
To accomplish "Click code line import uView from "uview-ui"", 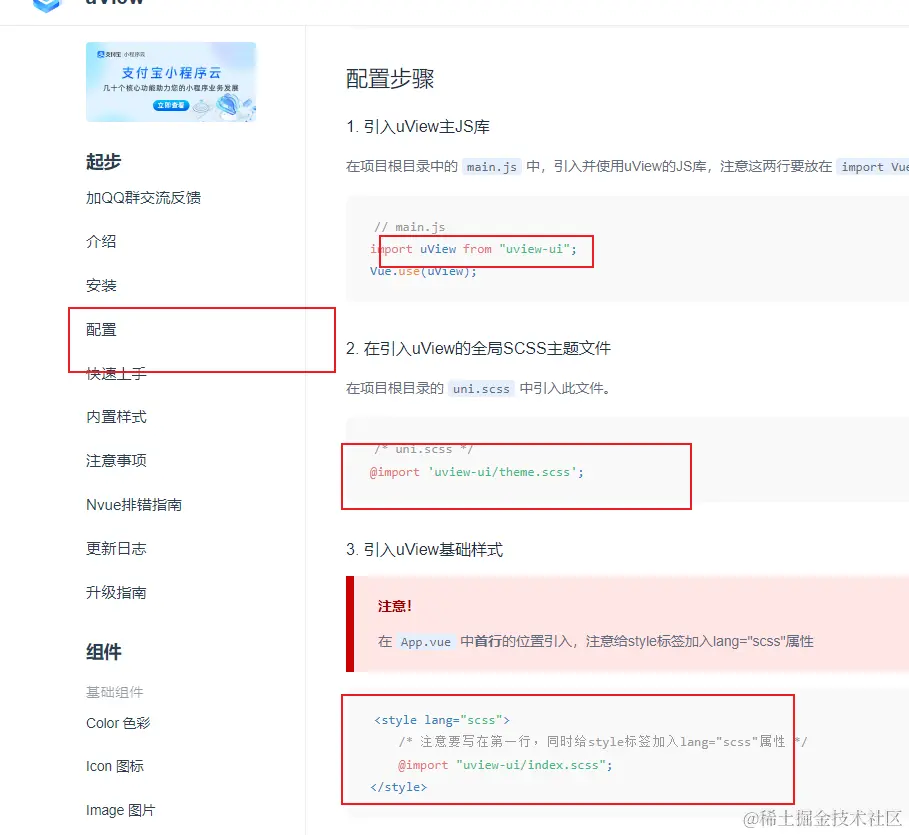I will click(x=474, y=249).
